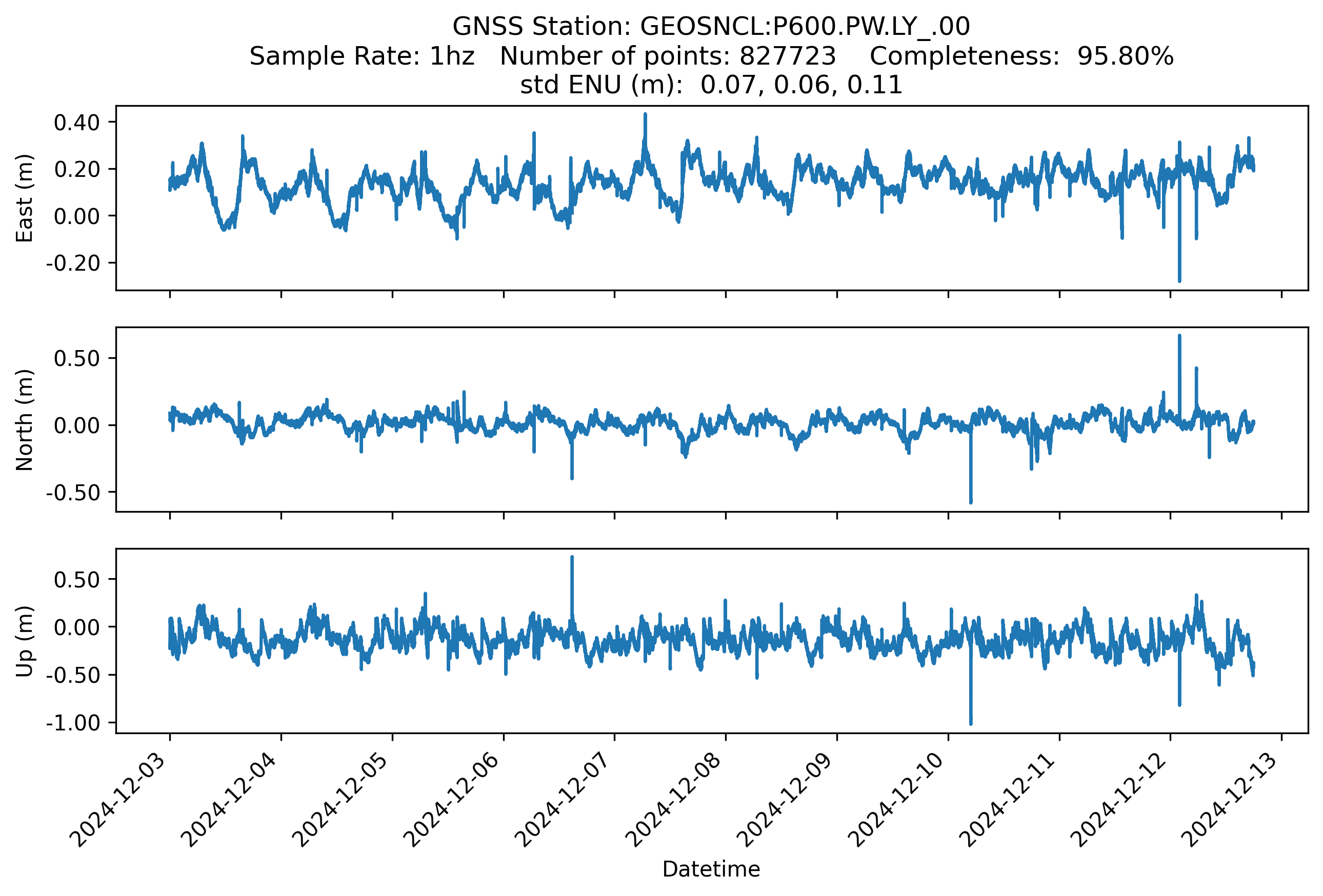Click the Number of points 827723 text

point(667,56)
